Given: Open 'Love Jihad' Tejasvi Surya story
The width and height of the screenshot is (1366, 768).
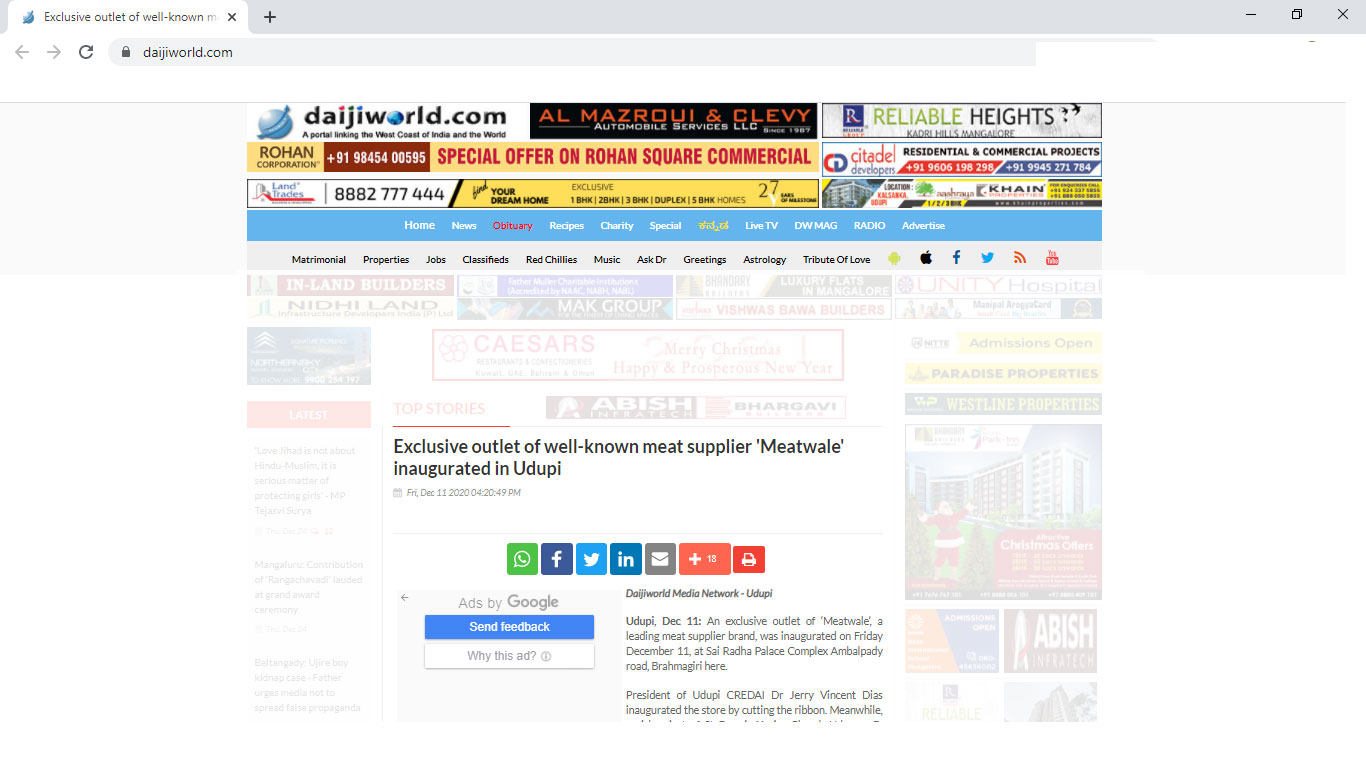Looking at the screenshot, I should (305, 481).
